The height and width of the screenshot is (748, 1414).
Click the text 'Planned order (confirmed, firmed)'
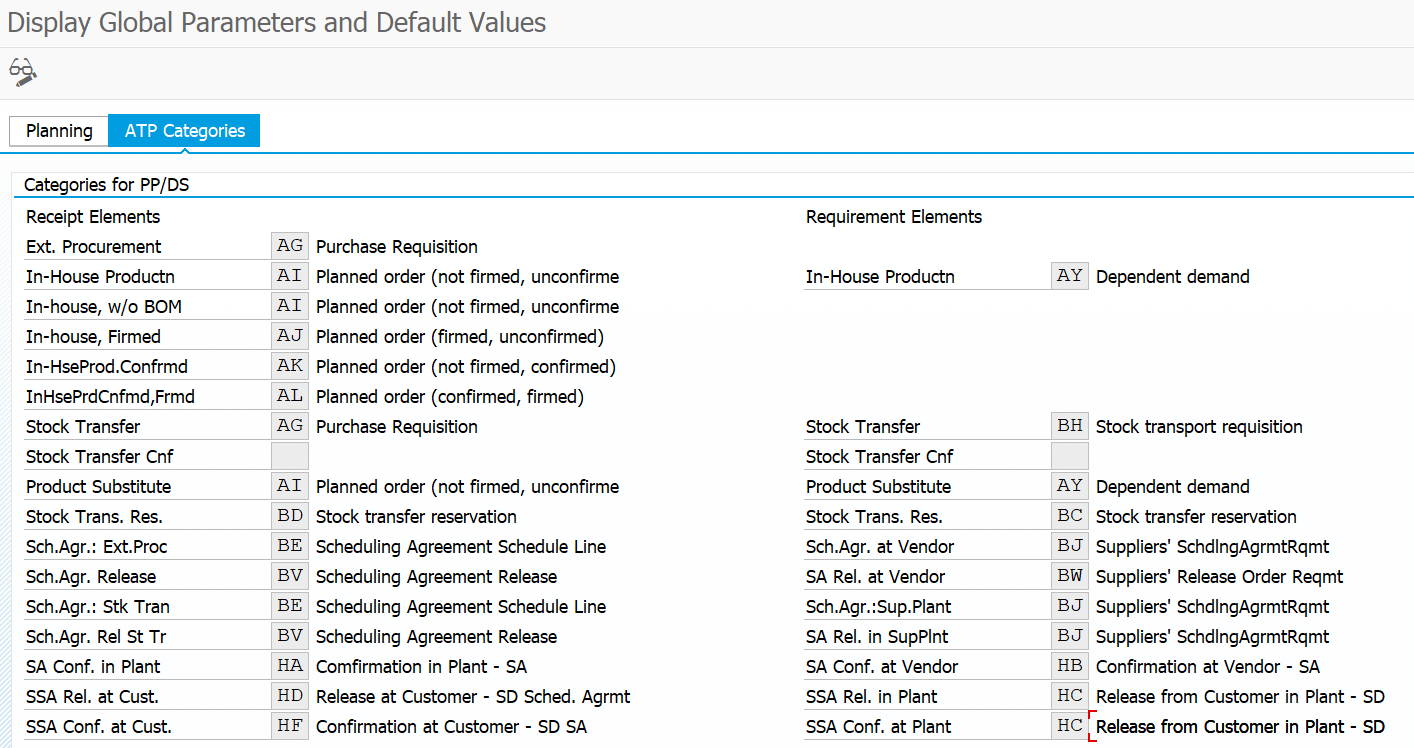tap(450, 397)
